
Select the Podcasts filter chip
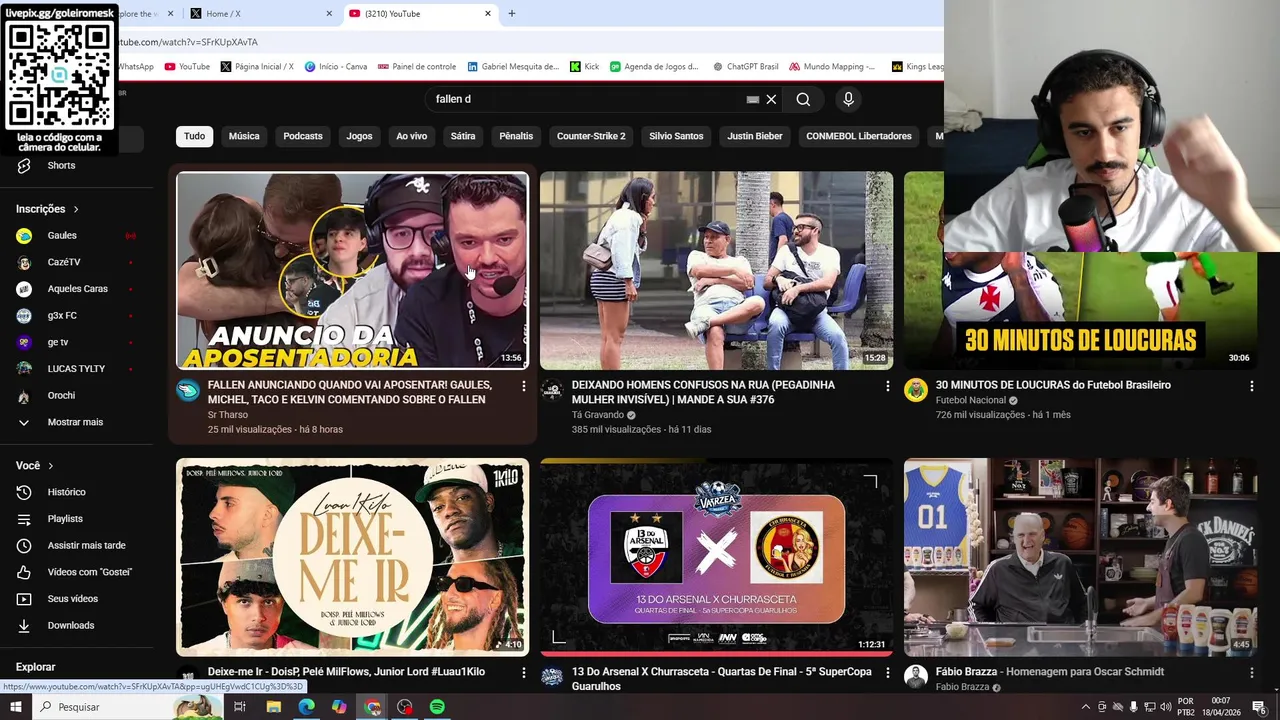coord(303,136)
